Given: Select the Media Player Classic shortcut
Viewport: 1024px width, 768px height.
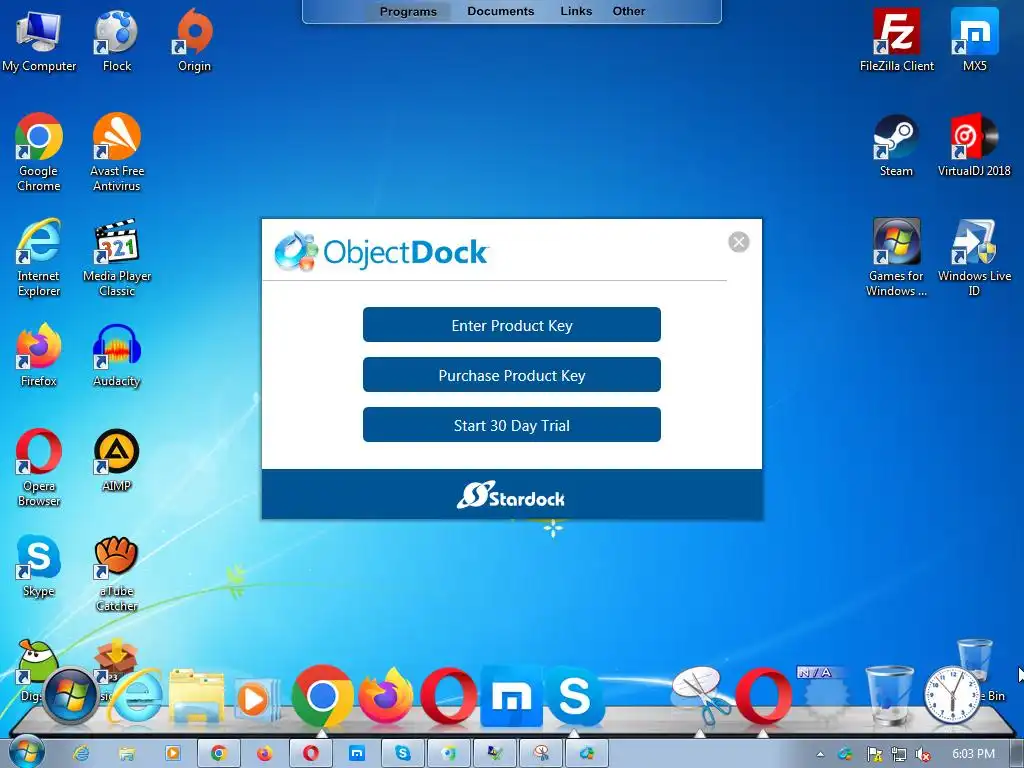Looking at the screenshot, I should tap(117, 258).
